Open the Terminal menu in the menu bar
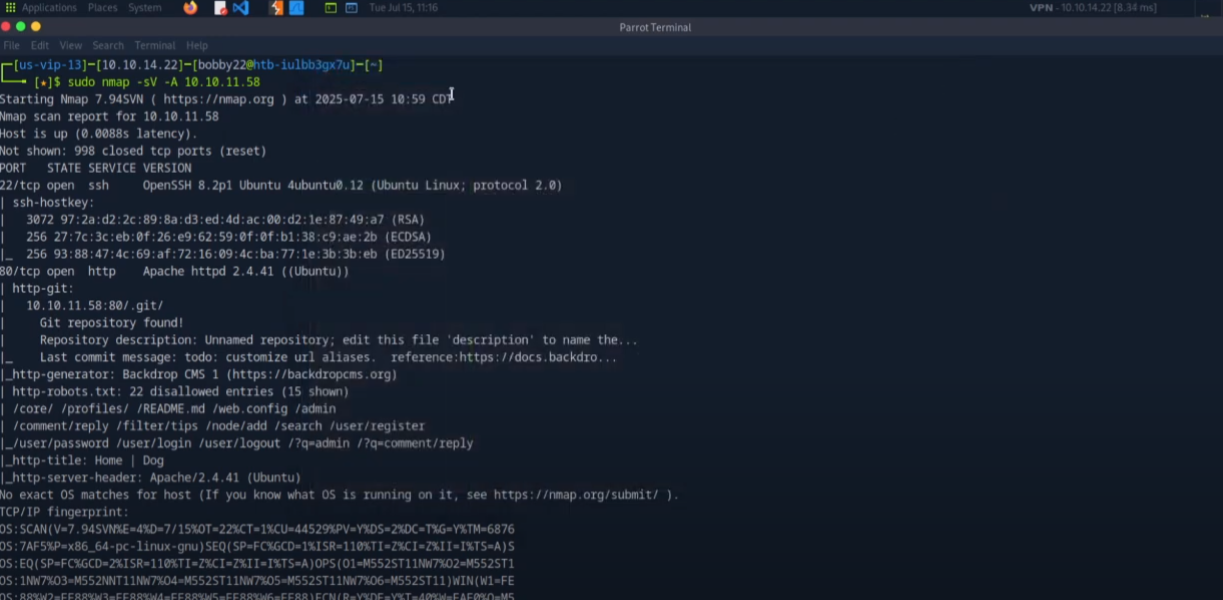This screenshot has height=600, width=1223. (x=155, y=45)
